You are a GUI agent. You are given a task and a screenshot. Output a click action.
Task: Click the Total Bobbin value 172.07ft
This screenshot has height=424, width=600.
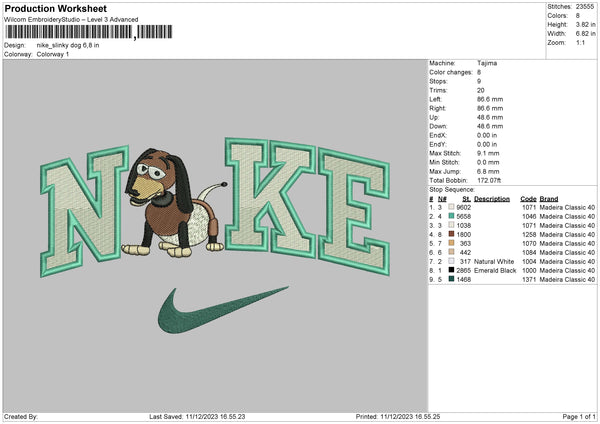(489, 180)
